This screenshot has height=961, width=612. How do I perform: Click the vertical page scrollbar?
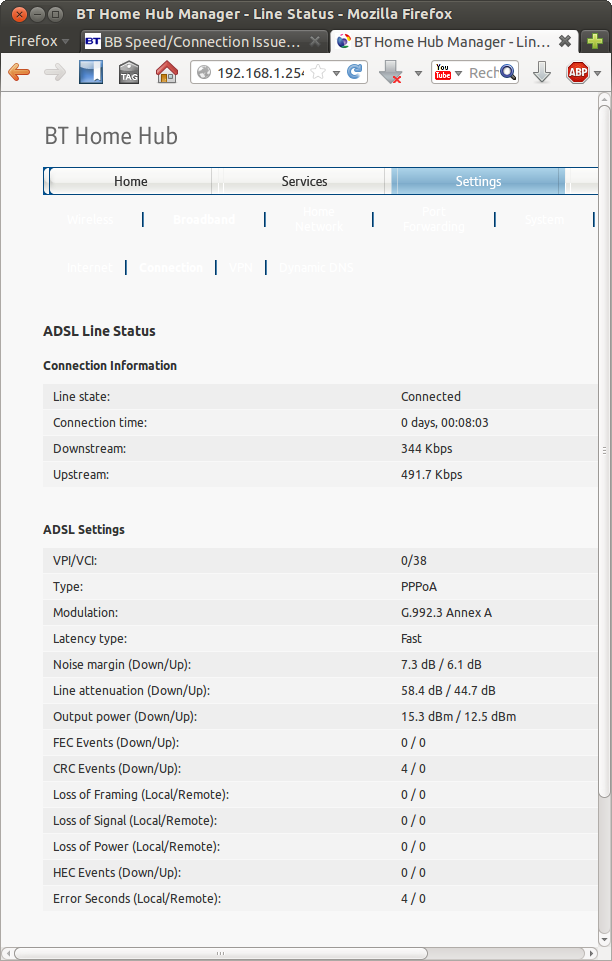(605, 450)
